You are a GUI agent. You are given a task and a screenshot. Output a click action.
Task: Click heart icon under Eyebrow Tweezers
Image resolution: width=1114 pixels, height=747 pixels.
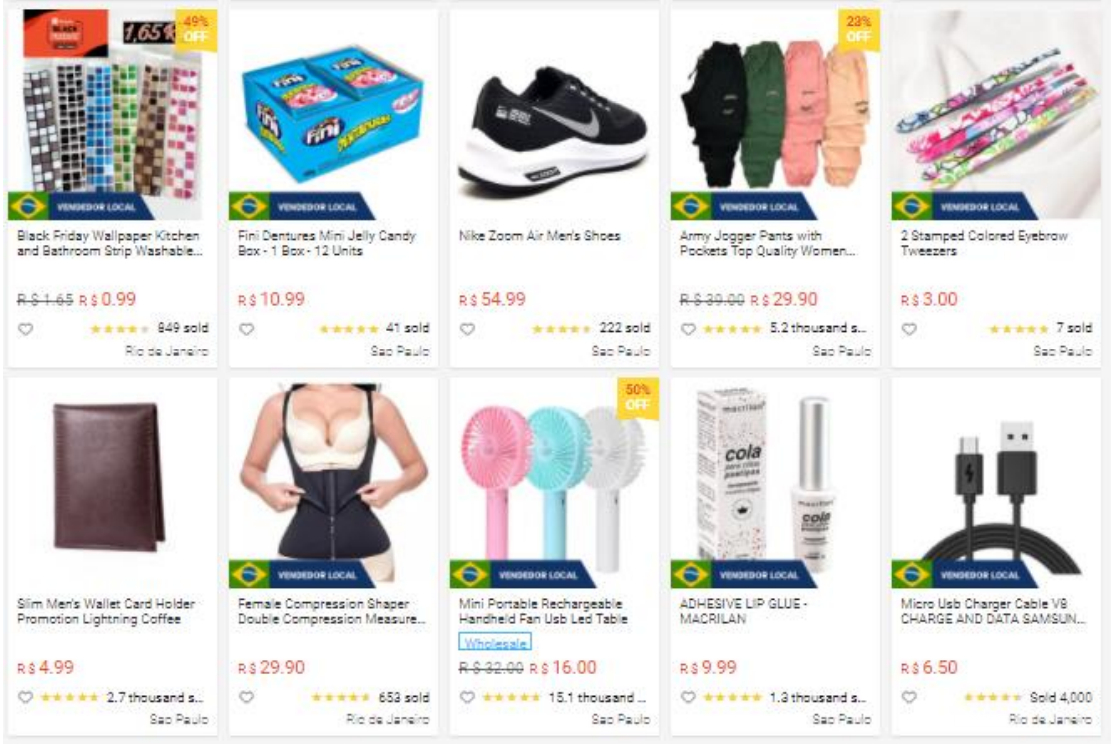click(x=909, y=329)
